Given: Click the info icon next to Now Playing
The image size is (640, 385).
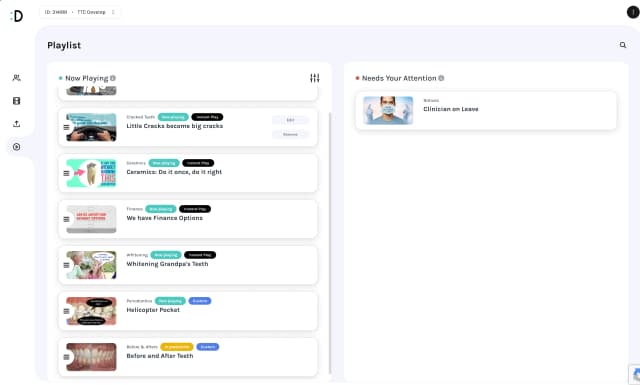Looking at the screenshot, I should tap(113, 78).
